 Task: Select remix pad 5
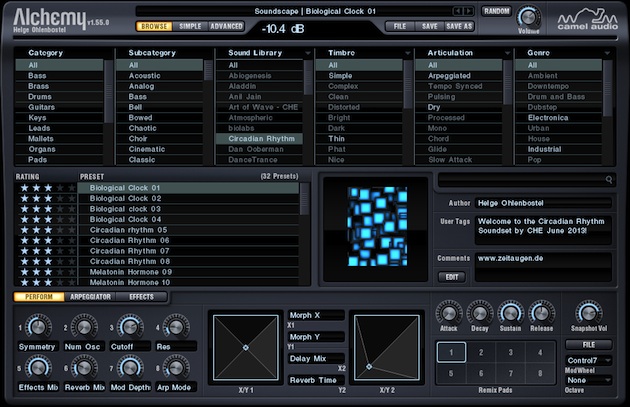(451, 373)
